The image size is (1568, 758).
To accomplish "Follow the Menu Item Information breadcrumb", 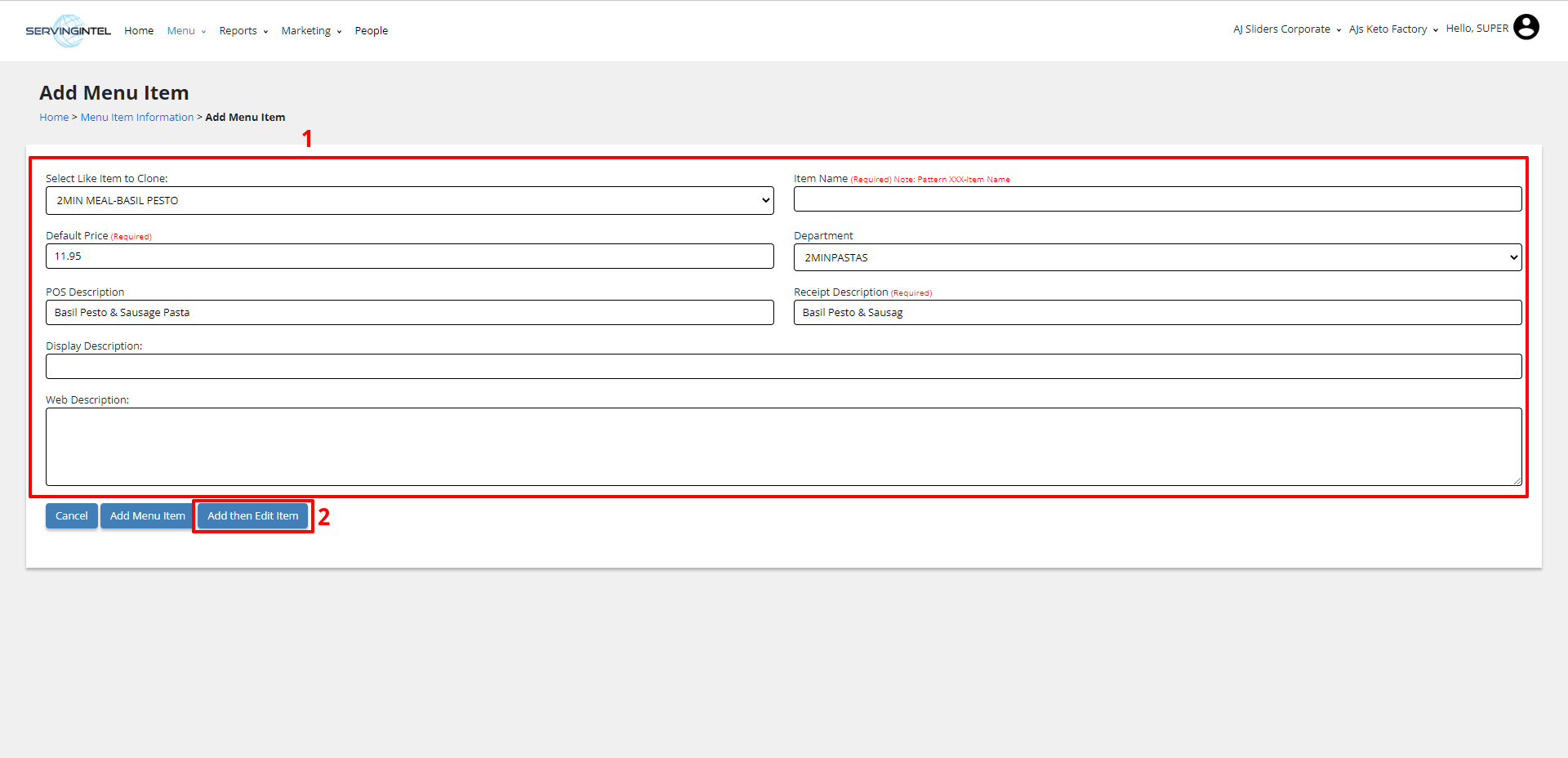I will coord(137,118).
